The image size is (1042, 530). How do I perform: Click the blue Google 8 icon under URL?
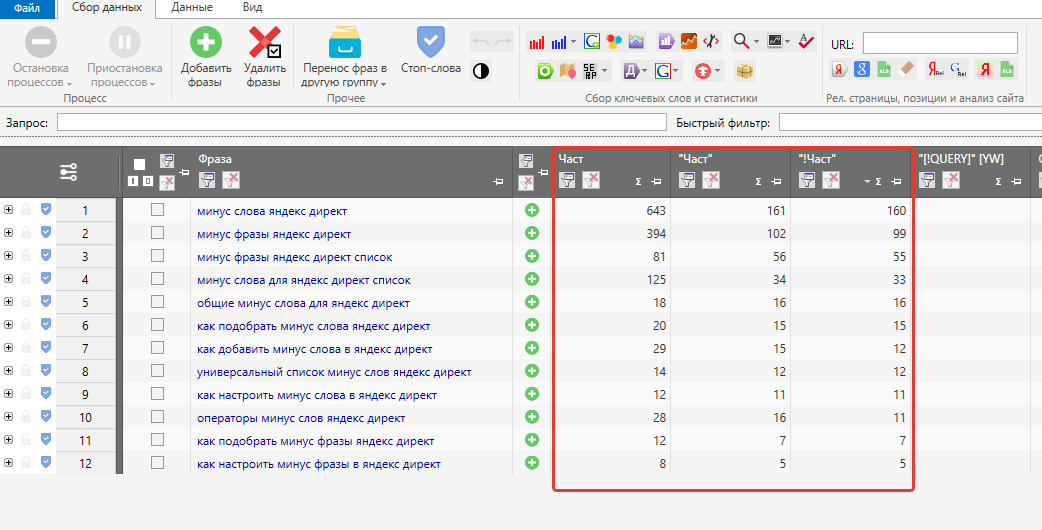tap(862, 69)
